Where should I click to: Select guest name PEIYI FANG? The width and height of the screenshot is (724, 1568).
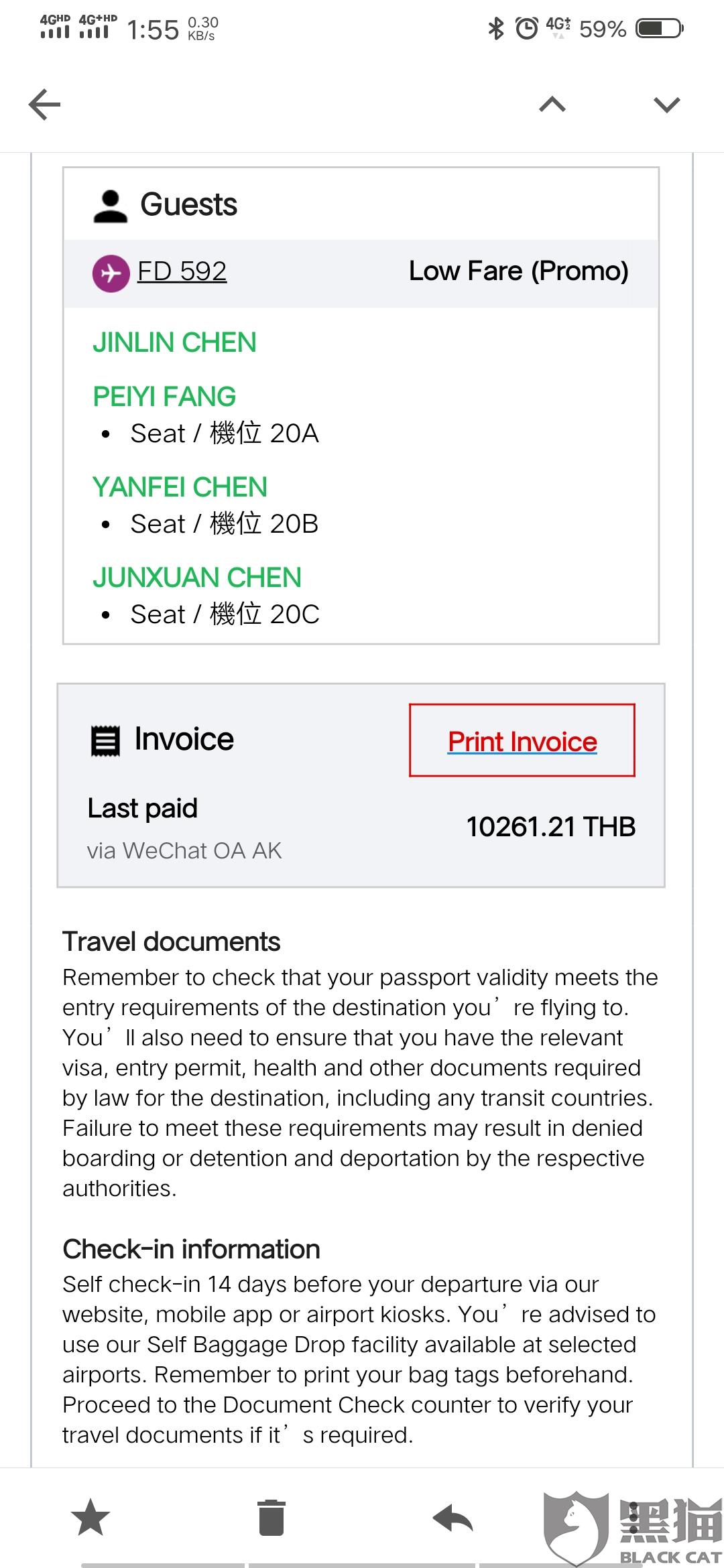click(164, 397)
